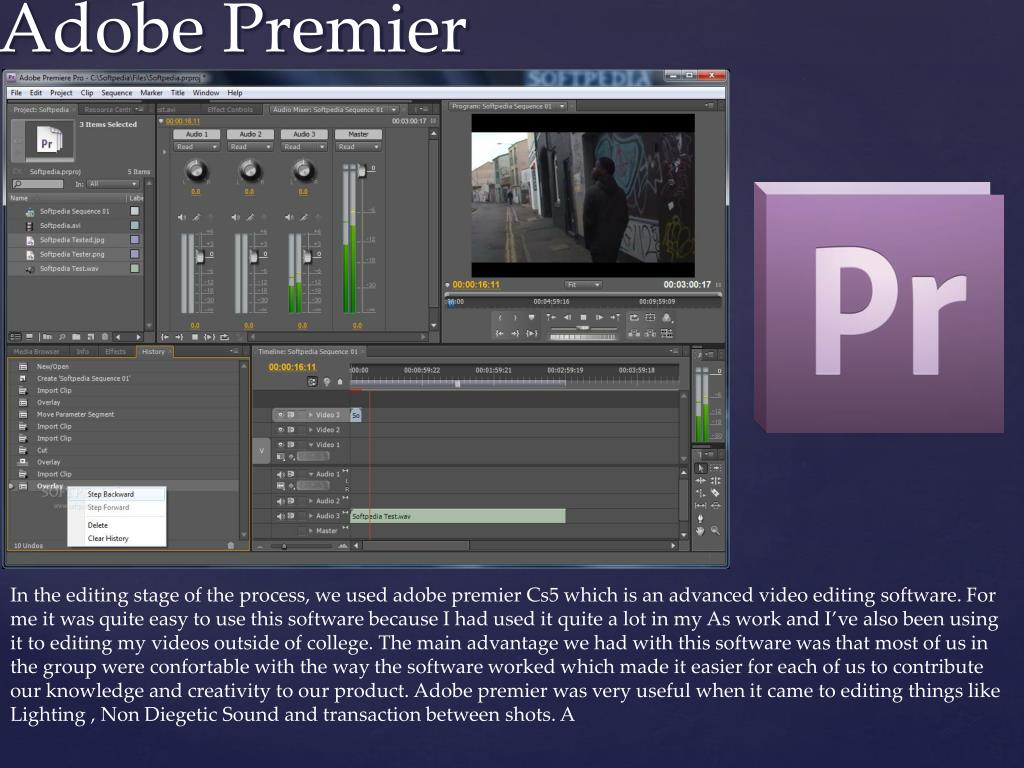The image size is (1024, 768).
Task: Mute Audio 1 track in Audio Mixer
Action: [x=182, y=217]
